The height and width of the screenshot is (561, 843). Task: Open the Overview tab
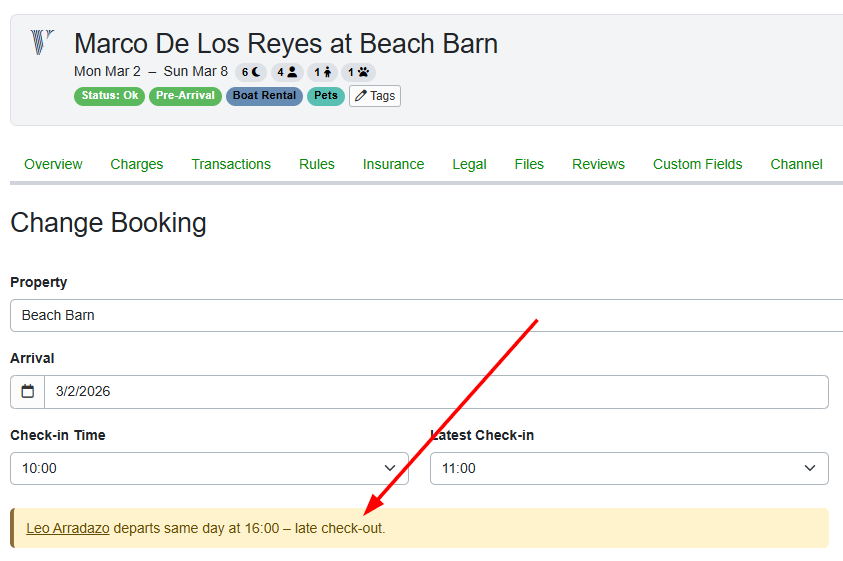pos(53,164)
